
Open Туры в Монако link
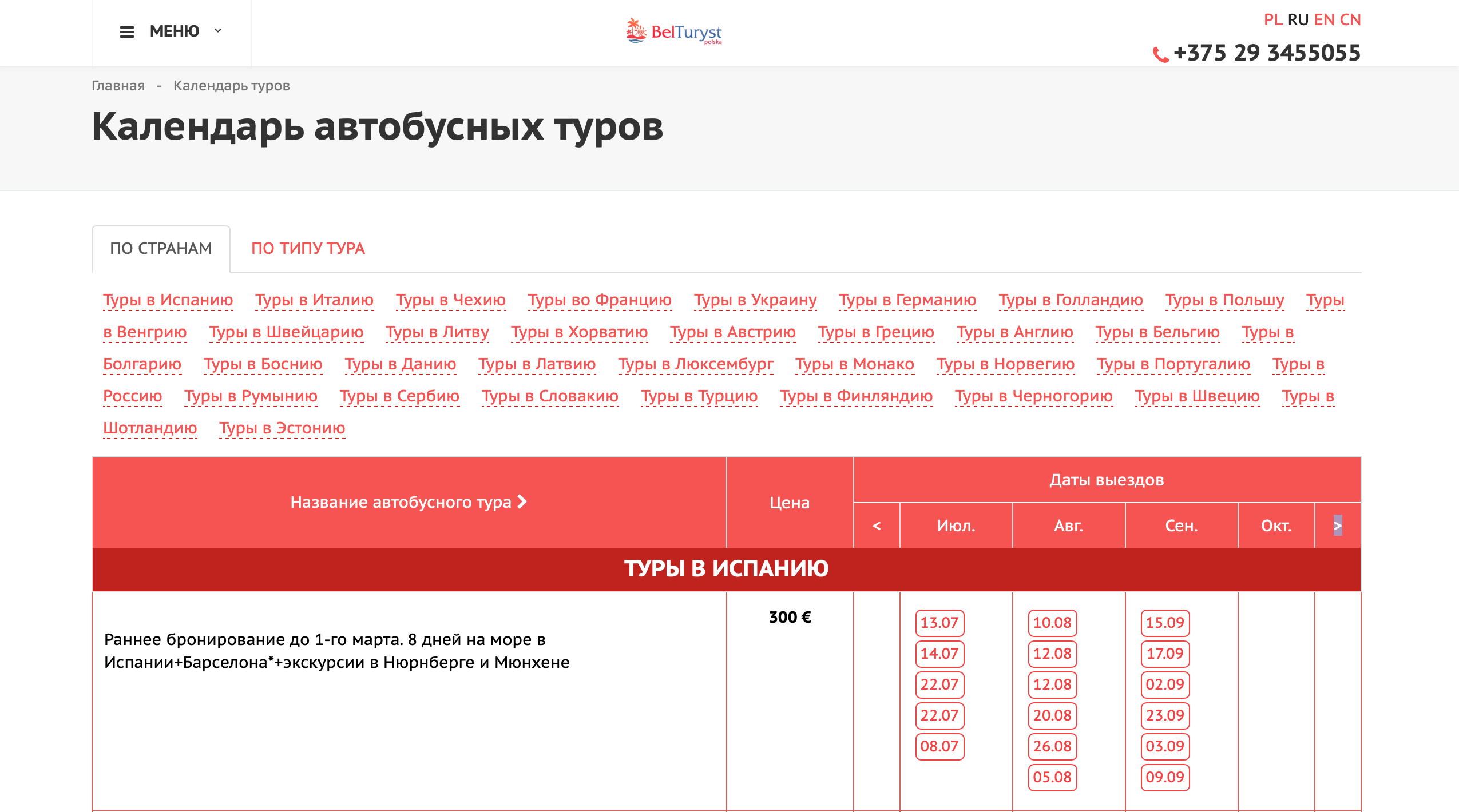pyautogui.click(x=855, y=364)
